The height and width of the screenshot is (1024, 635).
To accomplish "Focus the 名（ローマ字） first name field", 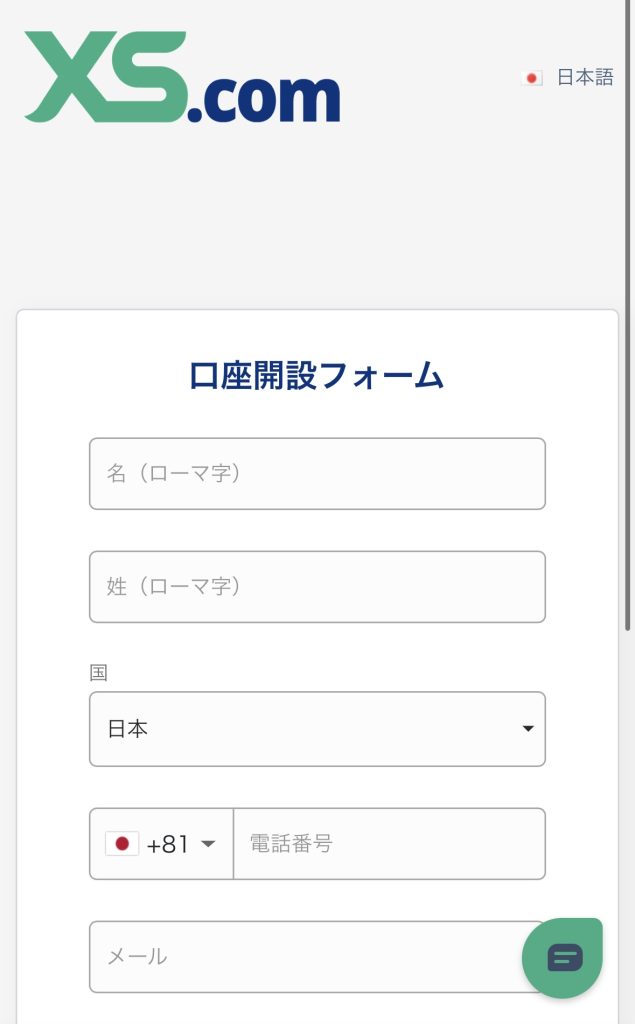I will (317, 473).
